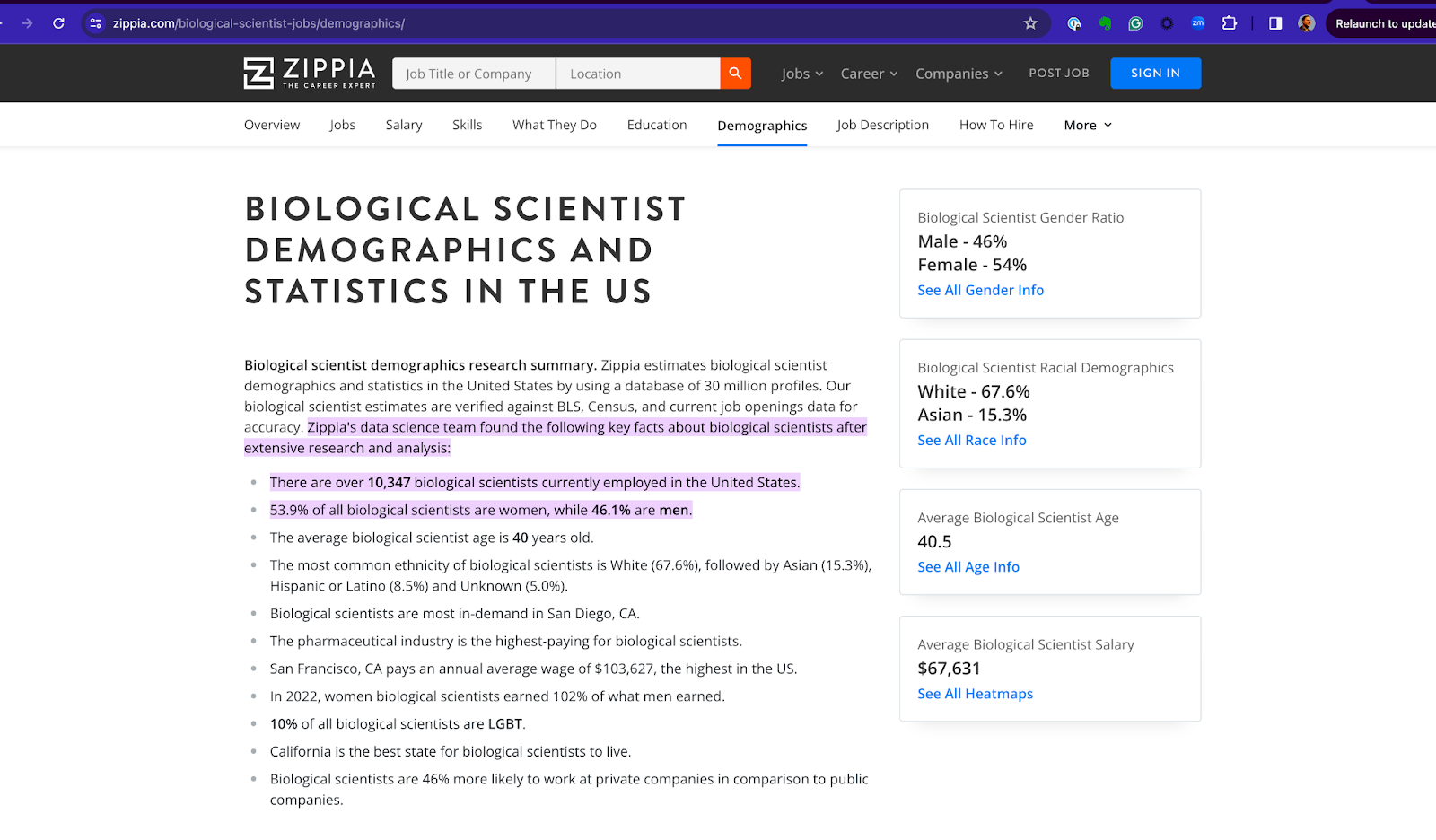Screen dimensions: 1436x840
Task: Click the Male - 46% text
Action: [962, 241]
